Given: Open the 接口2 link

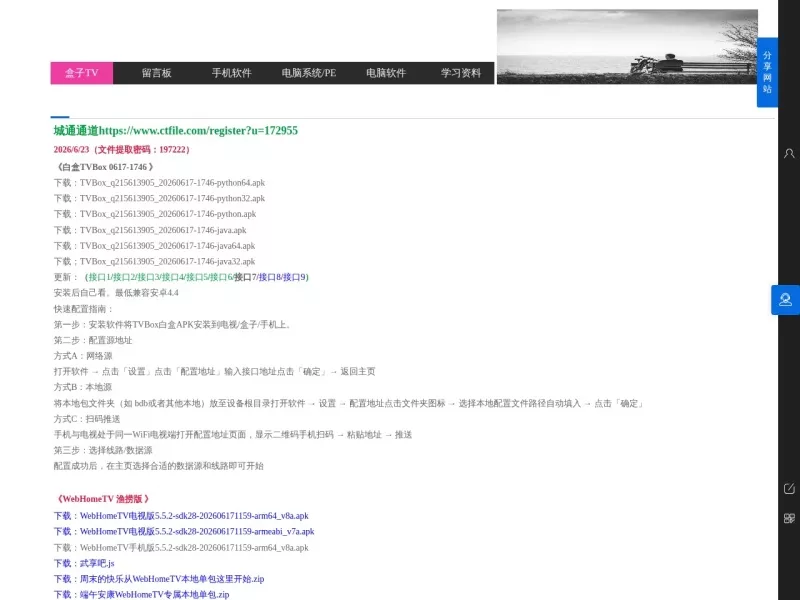Looking at the screenshot, I should (x=124, y=277).
